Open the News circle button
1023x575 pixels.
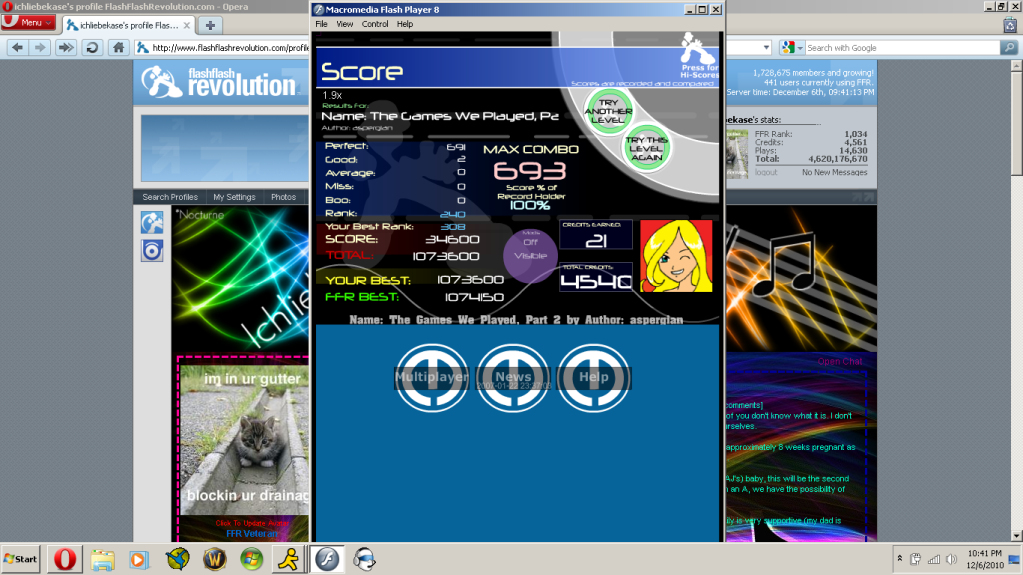point(512,377)
